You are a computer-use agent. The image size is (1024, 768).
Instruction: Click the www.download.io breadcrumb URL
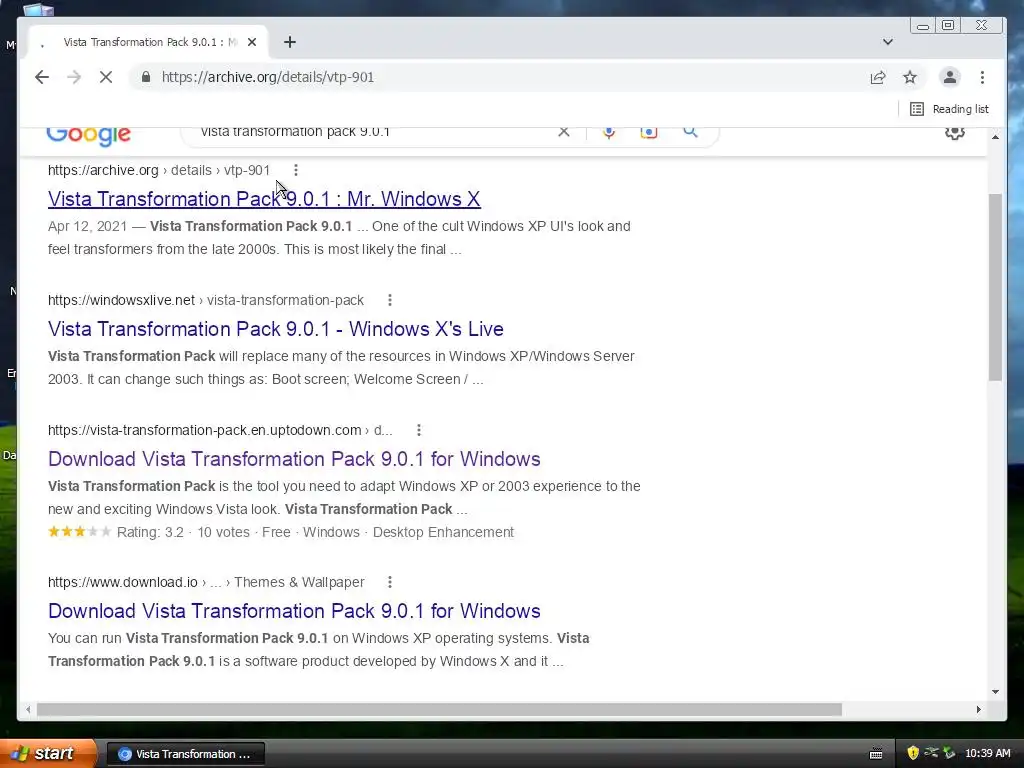(x=206, y=583)
